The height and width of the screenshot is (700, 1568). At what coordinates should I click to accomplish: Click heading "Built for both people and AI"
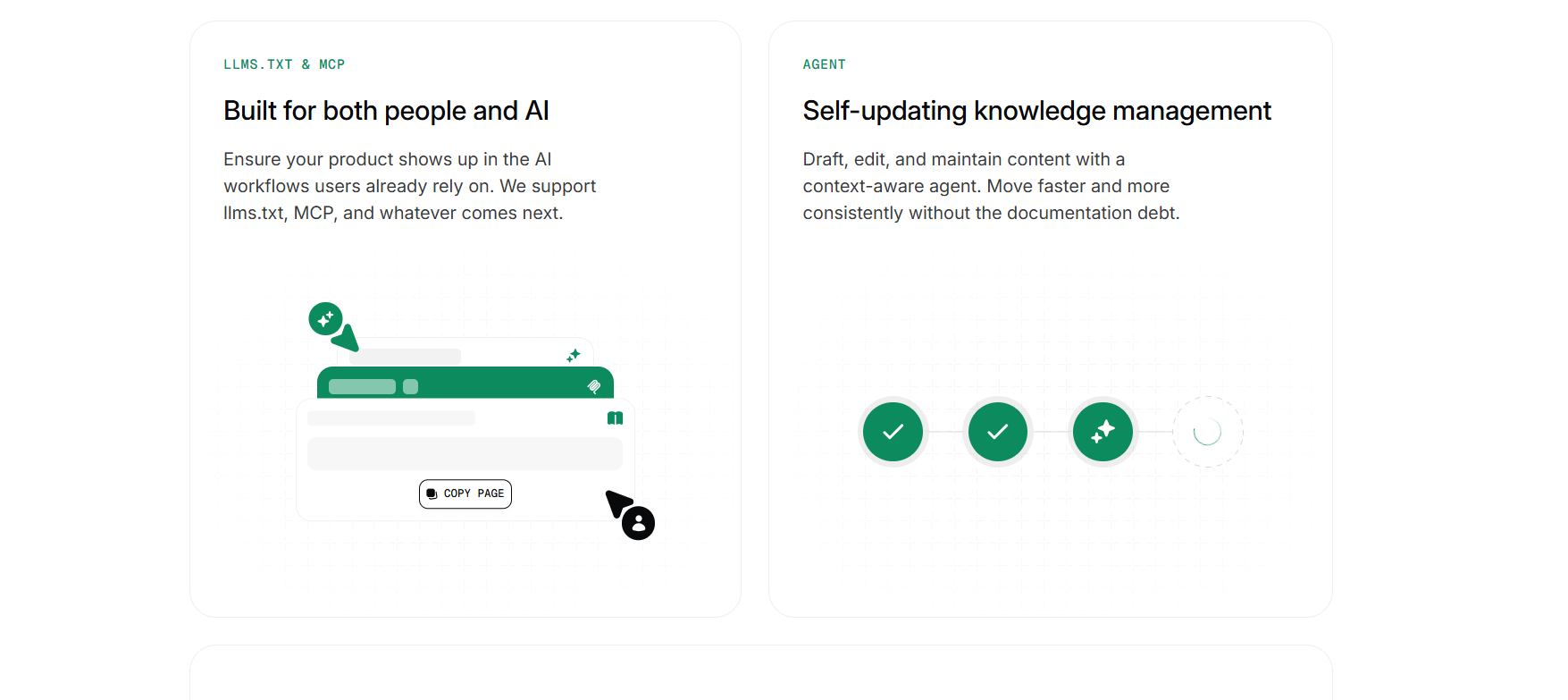[x=386, y=111]
